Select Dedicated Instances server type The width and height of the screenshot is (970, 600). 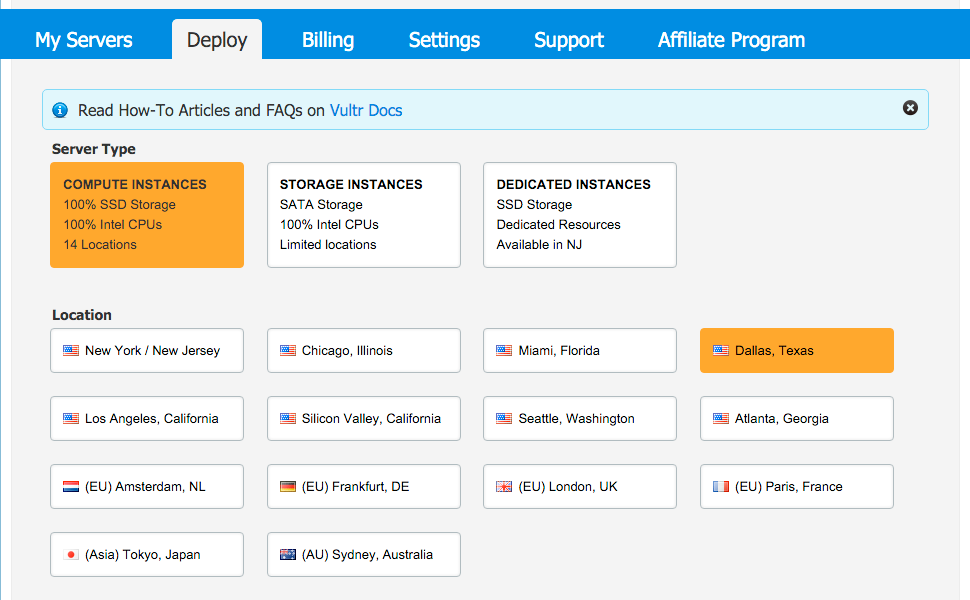(x=579, y=215)
